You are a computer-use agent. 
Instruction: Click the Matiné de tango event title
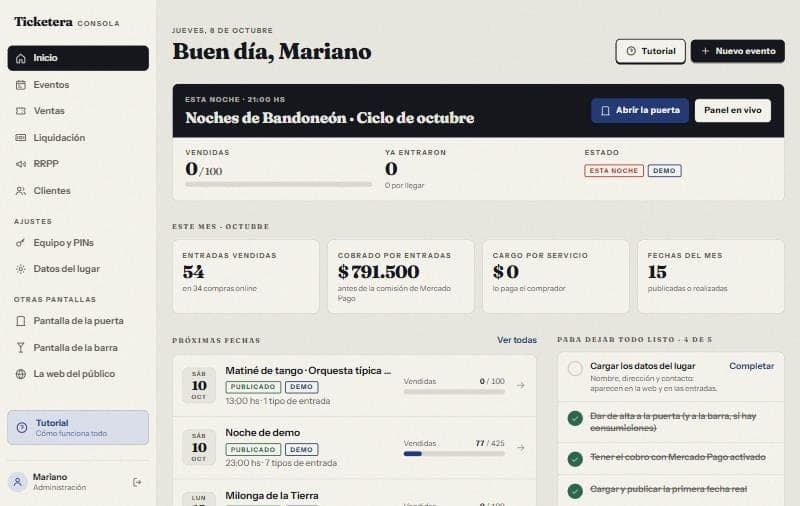coord(308,371)
